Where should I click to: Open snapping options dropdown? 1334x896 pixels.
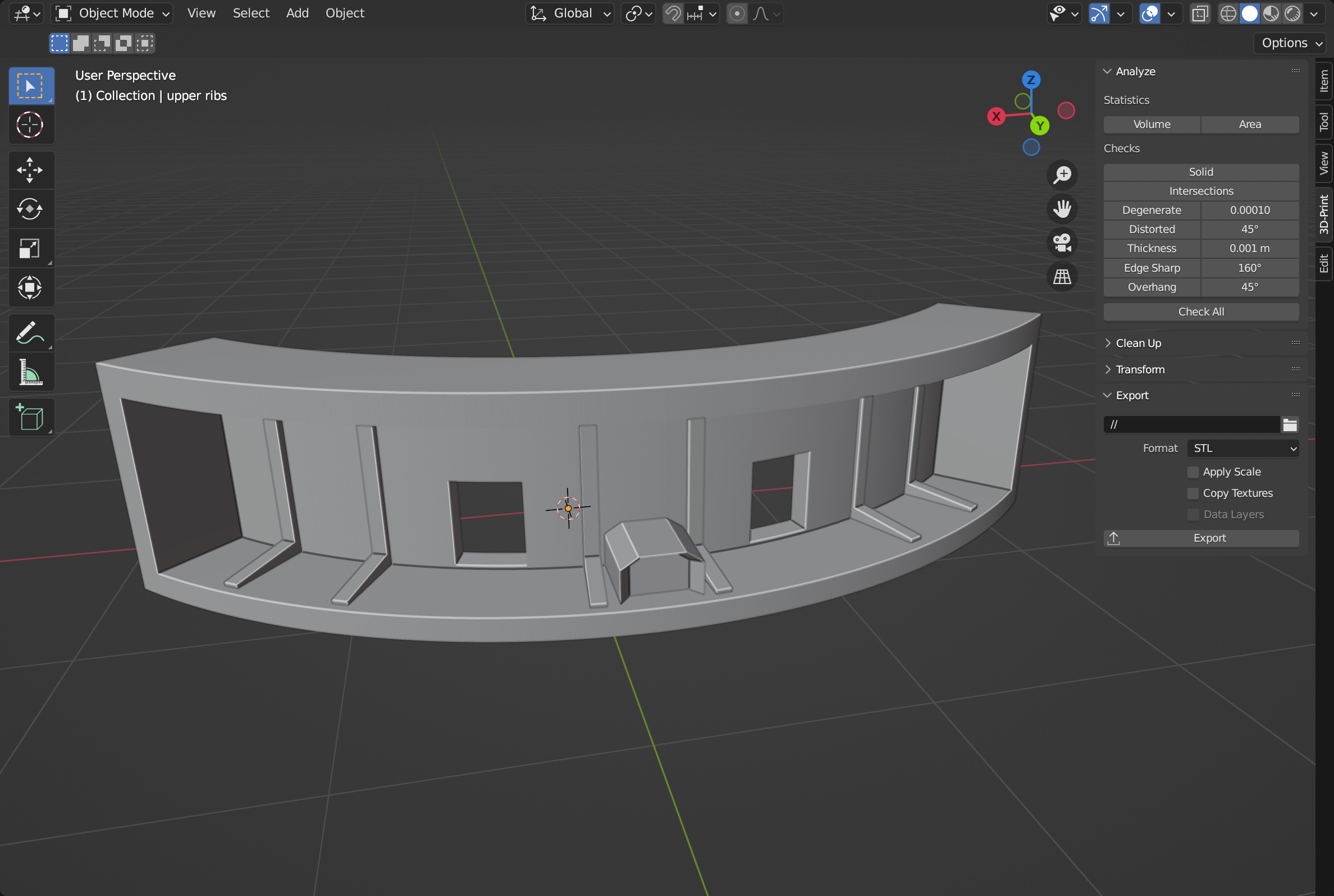click(x=701, y=13)
